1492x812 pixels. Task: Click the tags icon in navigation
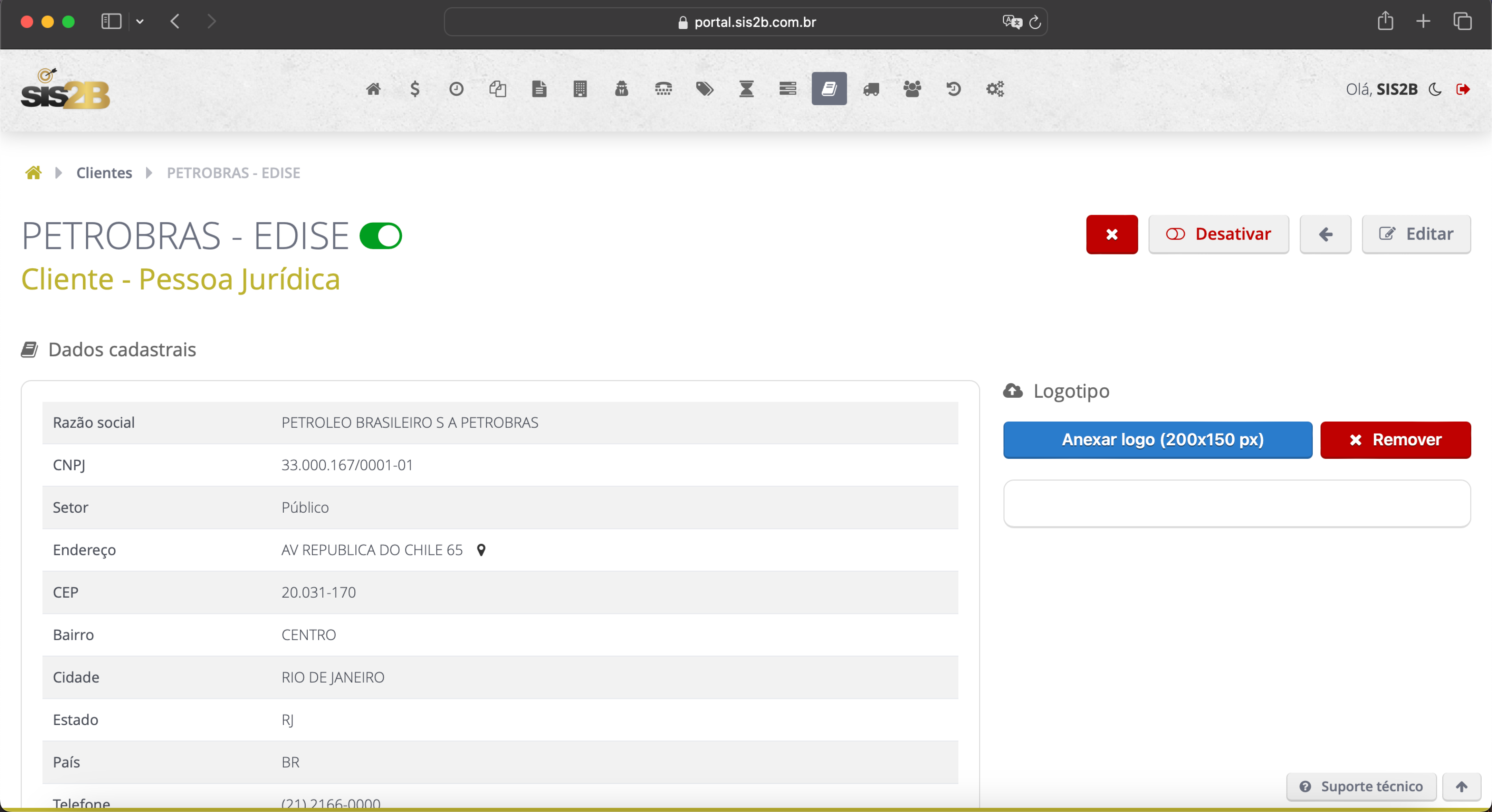pyautogui.click(x=704, y=89)
